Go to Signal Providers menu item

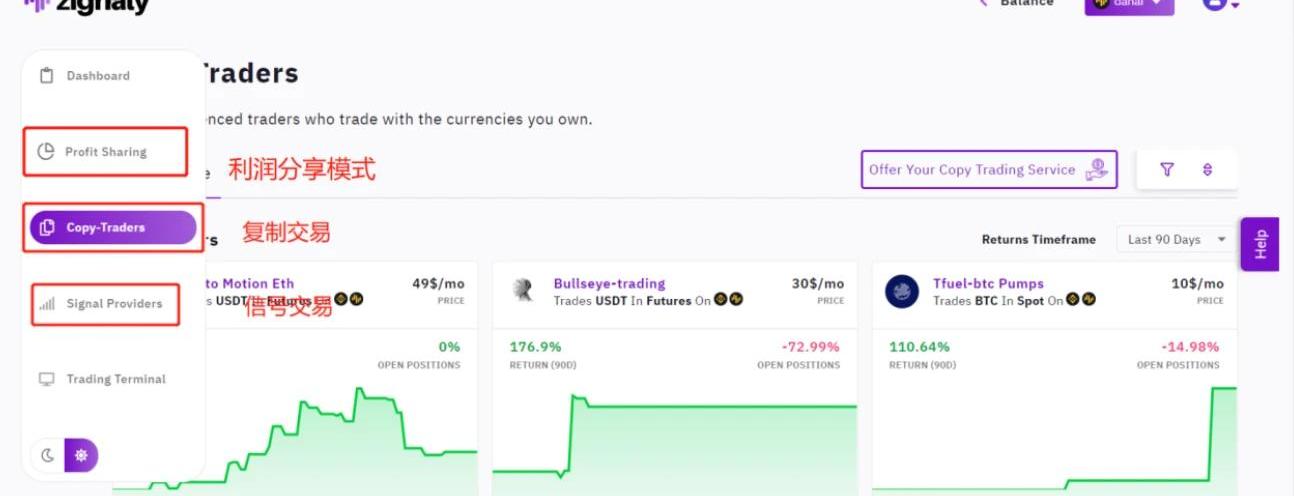point(113,304)
